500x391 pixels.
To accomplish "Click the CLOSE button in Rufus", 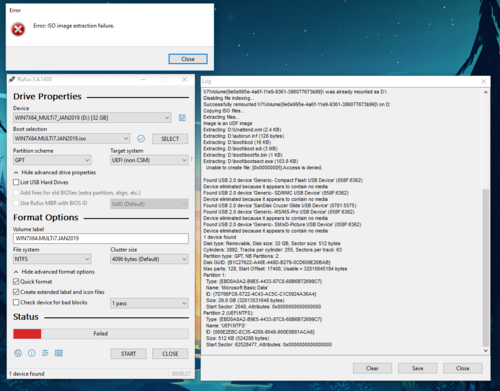I will 170,354.
